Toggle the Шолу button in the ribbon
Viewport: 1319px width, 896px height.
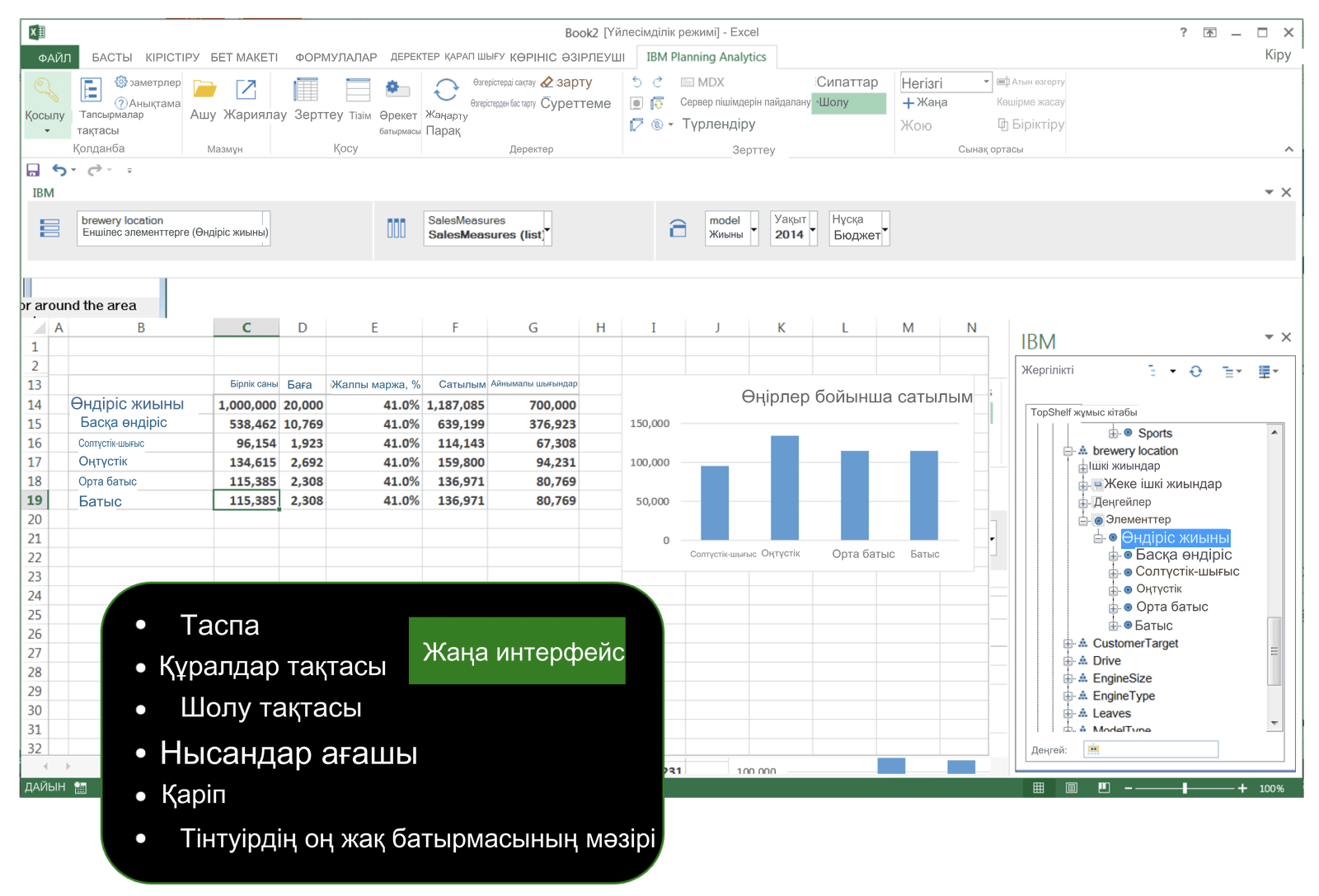click(x=849, y=103)
